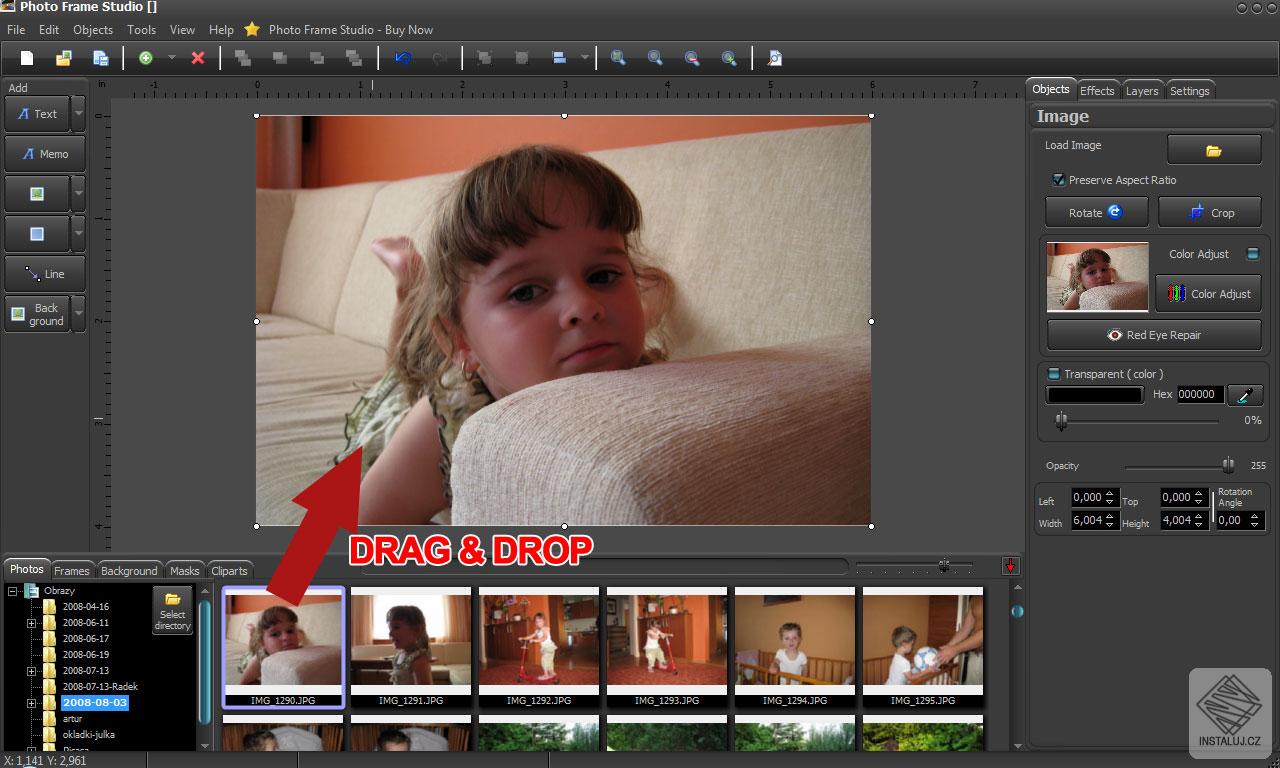Open the View menu

(x=182, y=30)
